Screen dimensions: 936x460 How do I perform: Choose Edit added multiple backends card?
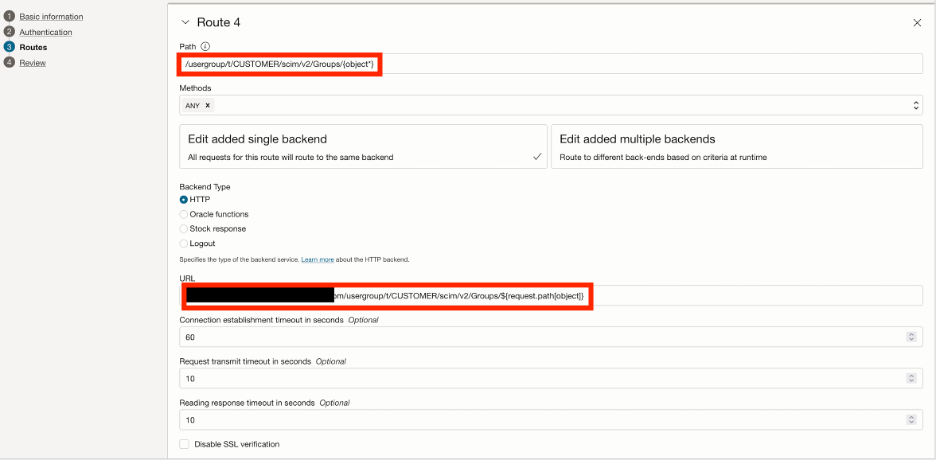pyautogui.click(x=737, y=147)
